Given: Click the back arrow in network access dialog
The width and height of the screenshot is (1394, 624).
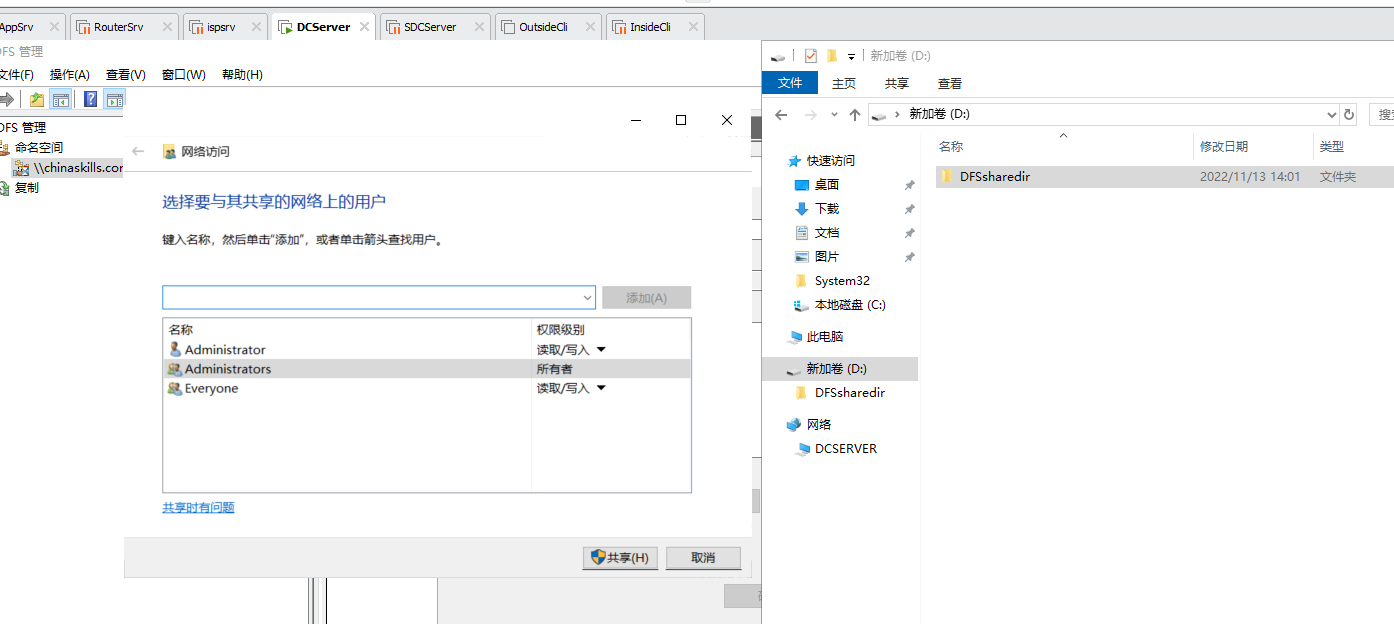Looking at the screenshot, I should [x=138, y=151].
